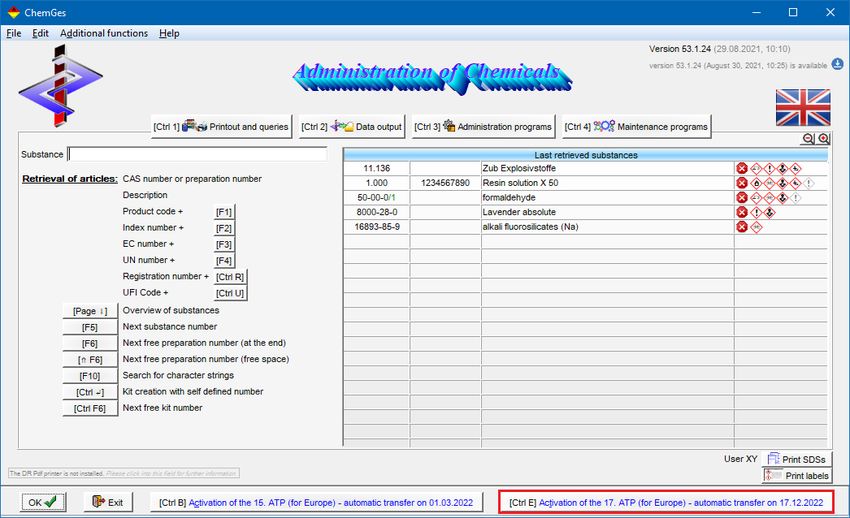Click the OK button with checkmark
Viewport: 850px width, 518px height.
[43, 502]
